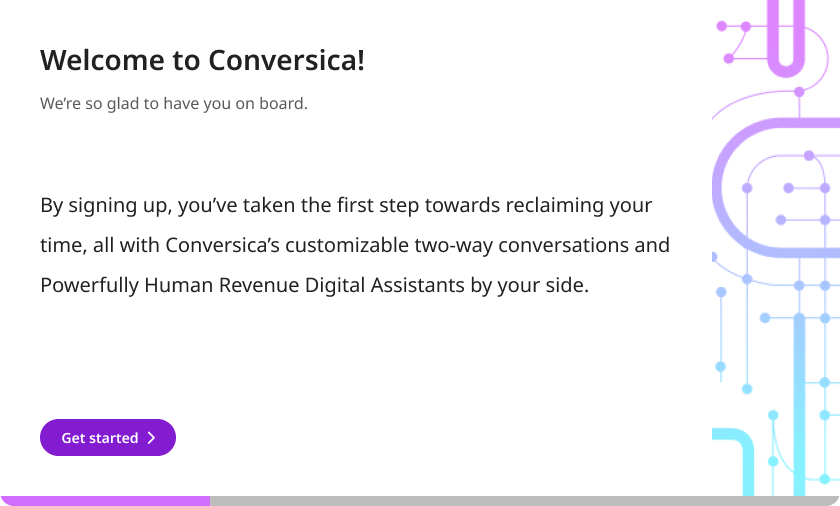The image size is (840, 506).
Task: Click the We're so glad subtitle text
Action: 174,103
